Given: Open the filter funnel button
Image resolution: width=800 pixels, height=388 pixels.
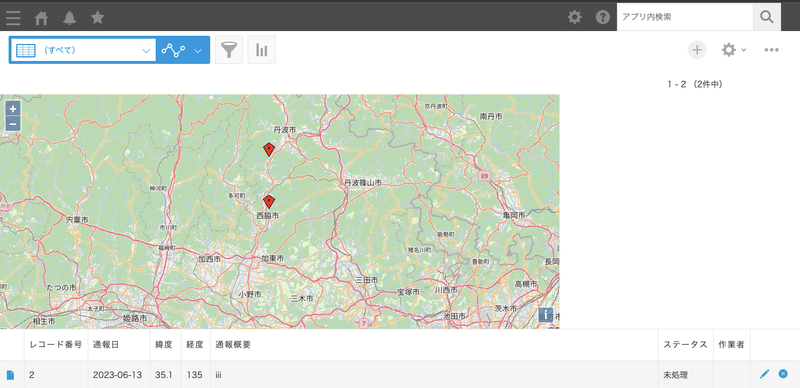Looking at the screenshot, I should [229, 50].
